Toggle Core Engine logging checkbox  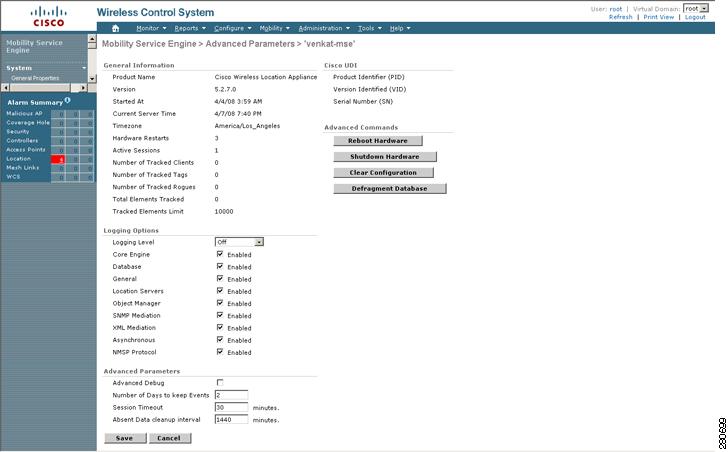click(220, 254)
